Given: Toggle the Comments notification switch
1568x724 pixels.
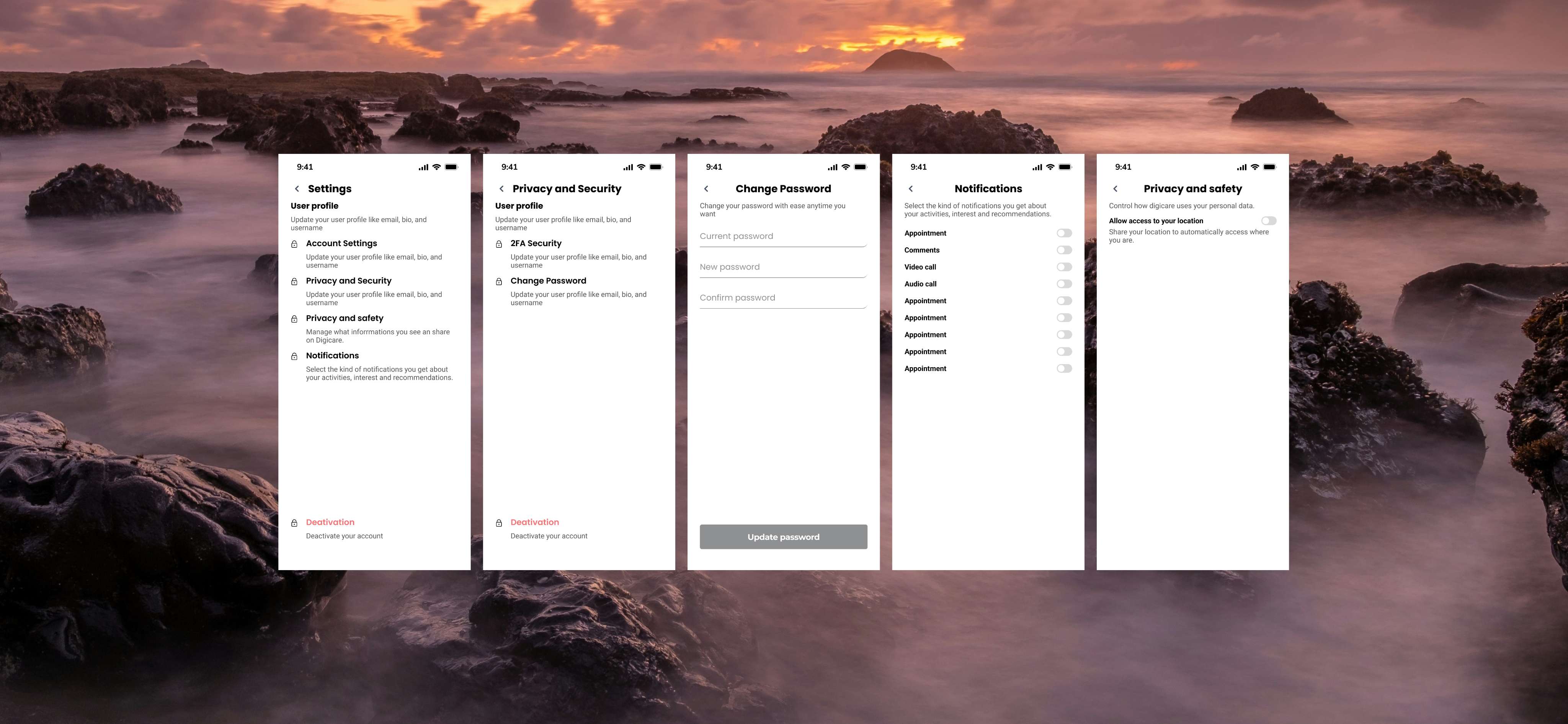Looking at the screenshot, I should (x=1064, y=250).
